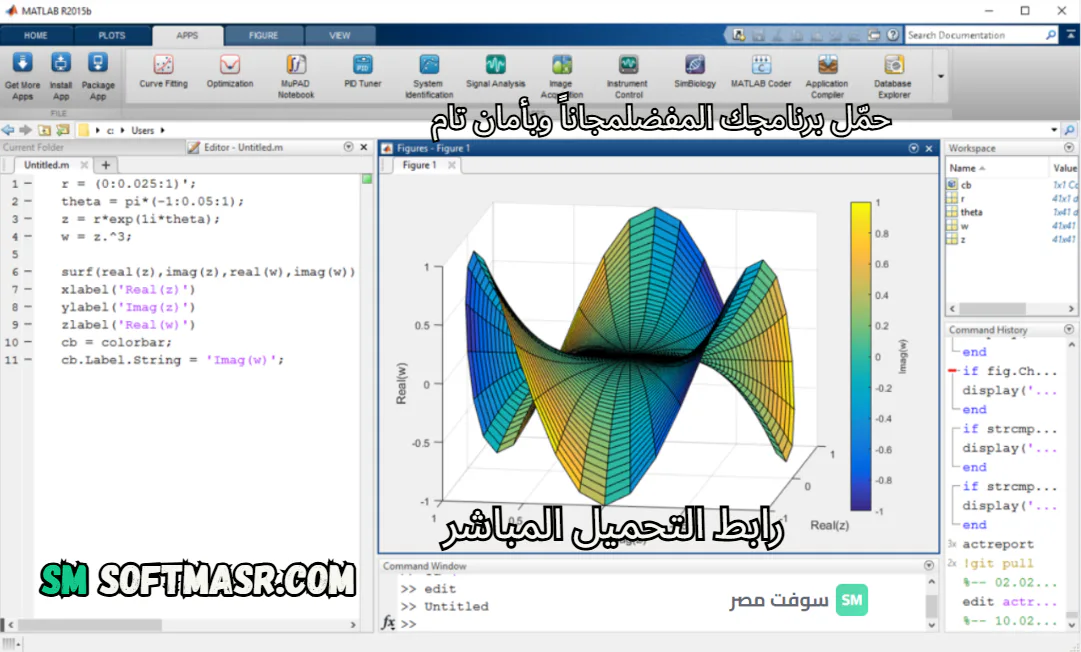The image size is (1081, 652).
Task: Switch to the FIGURE tab
Action: coord(263,36)
